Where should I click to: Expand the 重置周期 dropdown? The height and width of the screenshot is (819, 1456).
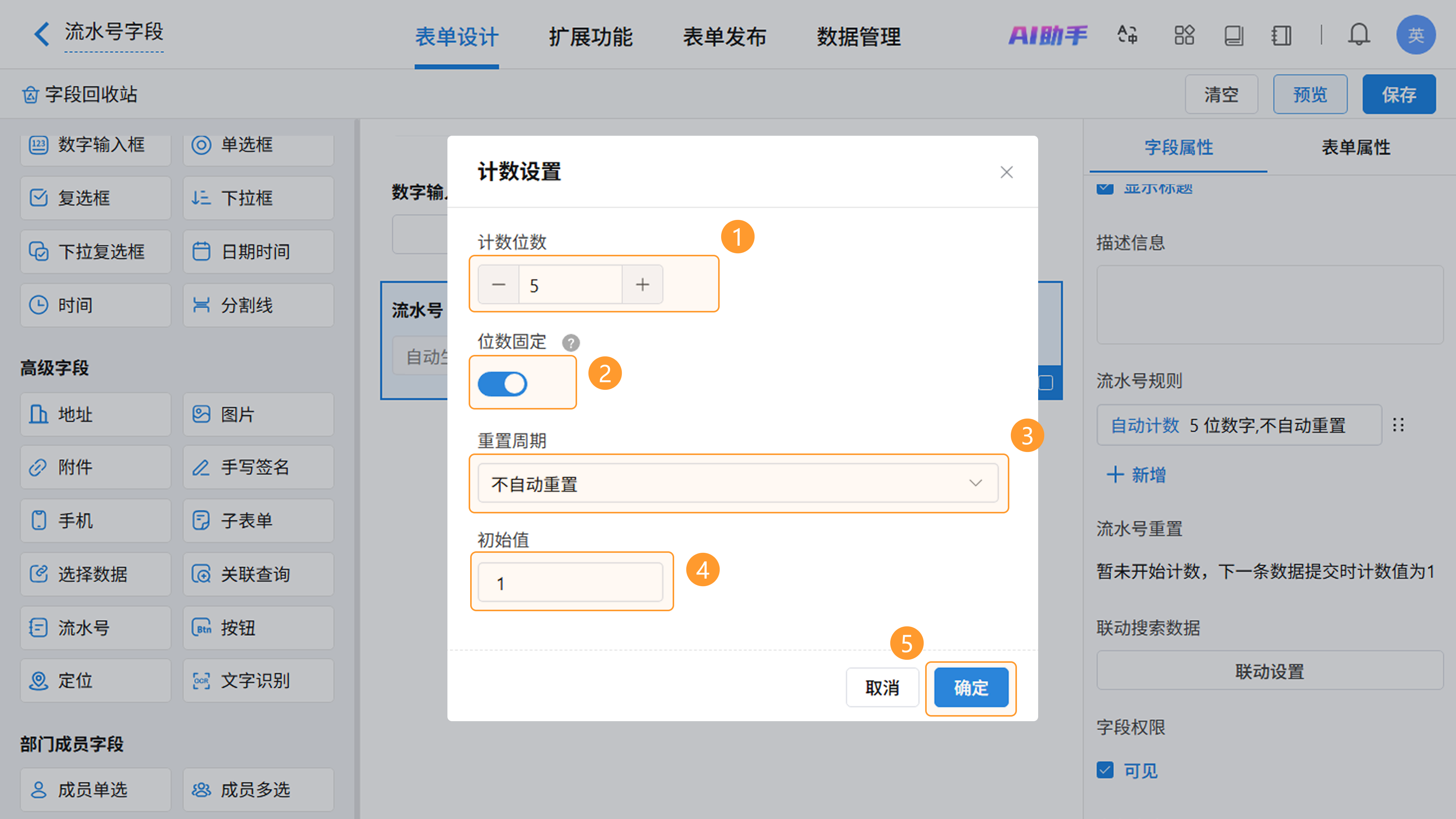tap(737, 483)
